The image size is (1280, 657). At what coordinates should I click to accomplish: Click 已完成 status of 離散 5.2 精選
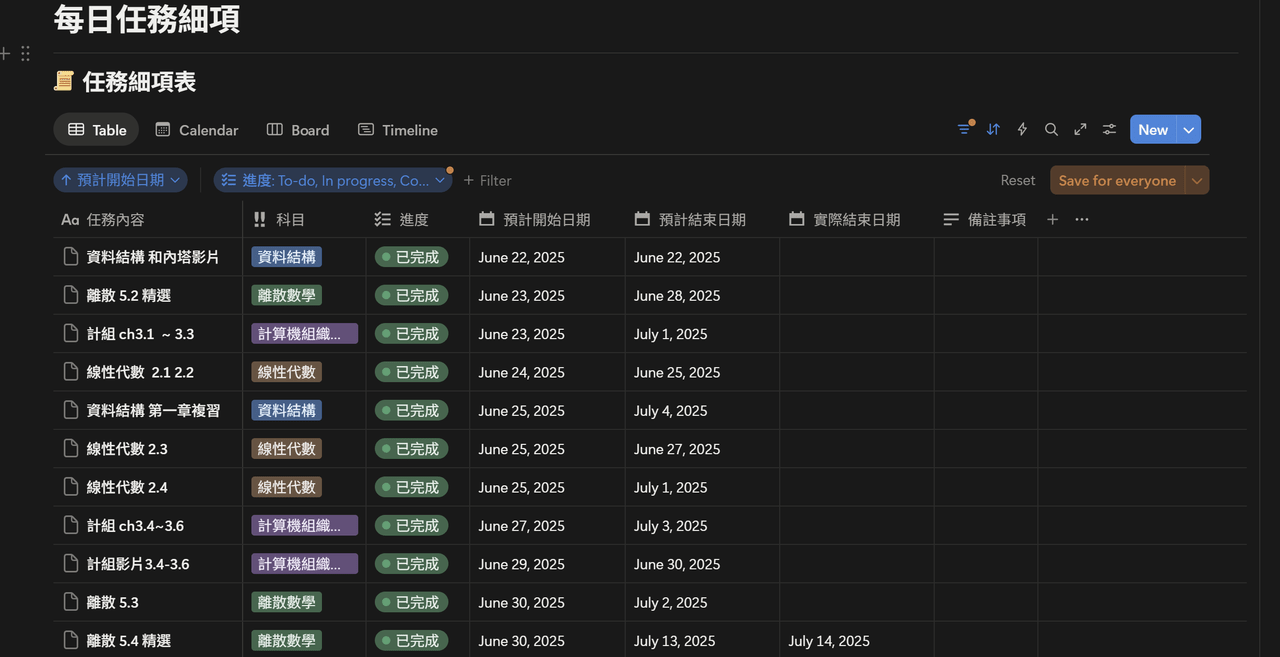coord(411,295)
